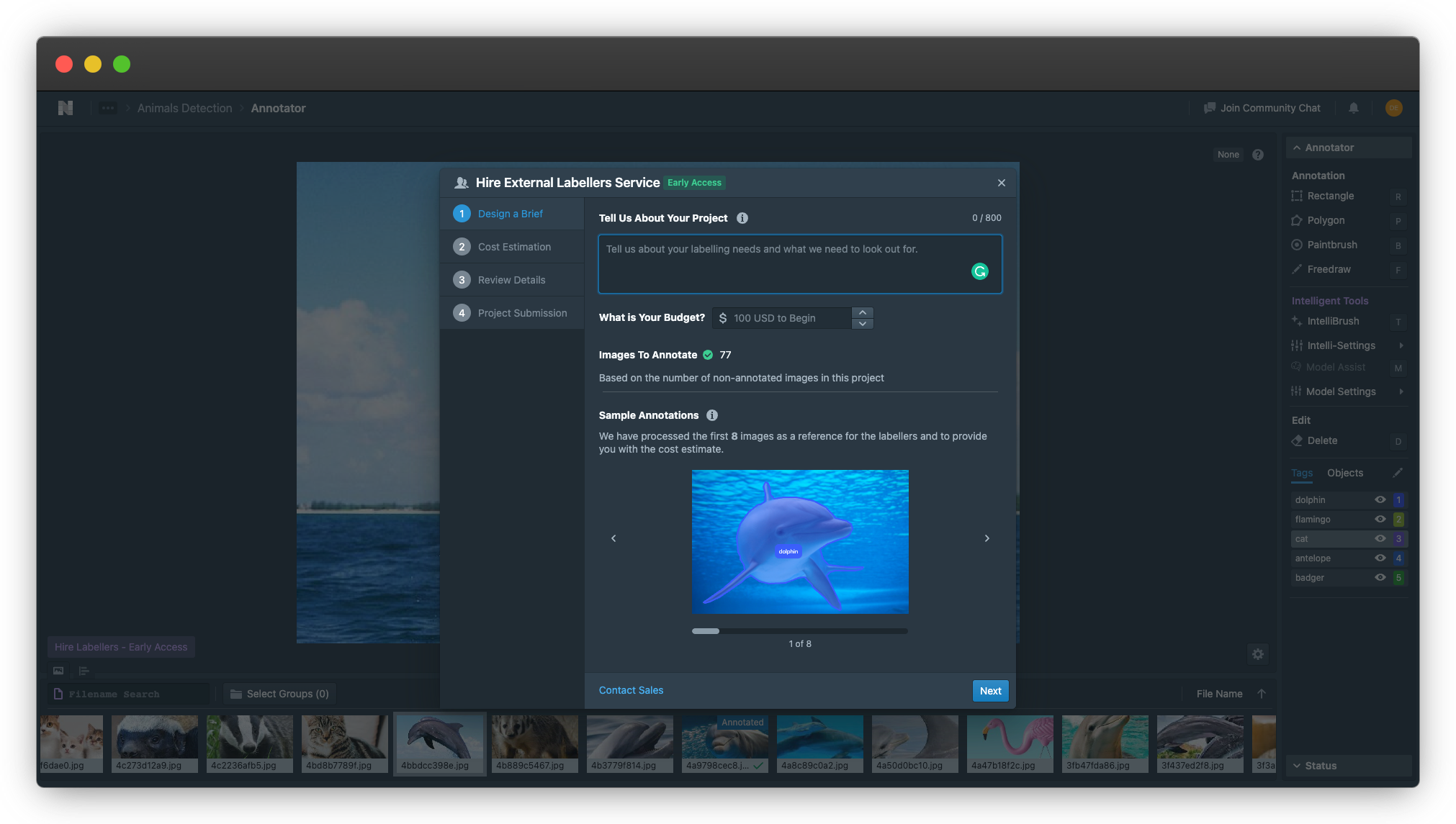
Task: Decrease the budget with the down arrow
Action: tap(863, 324)
